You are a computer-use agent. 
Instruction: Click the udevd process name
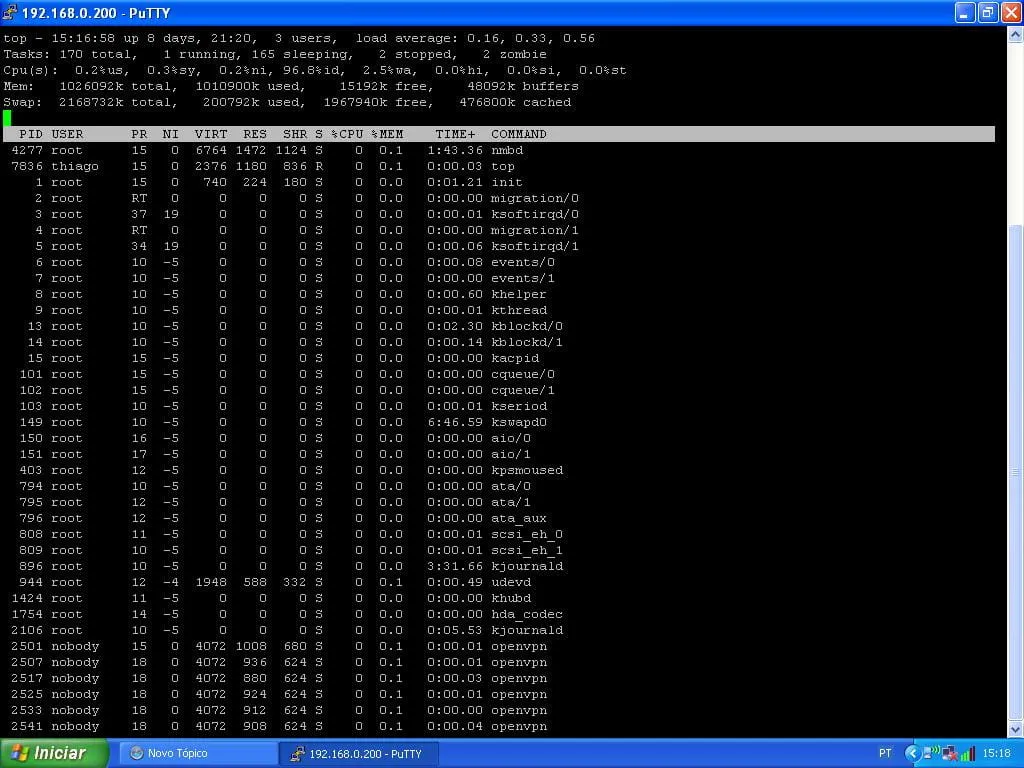point(511,583)
